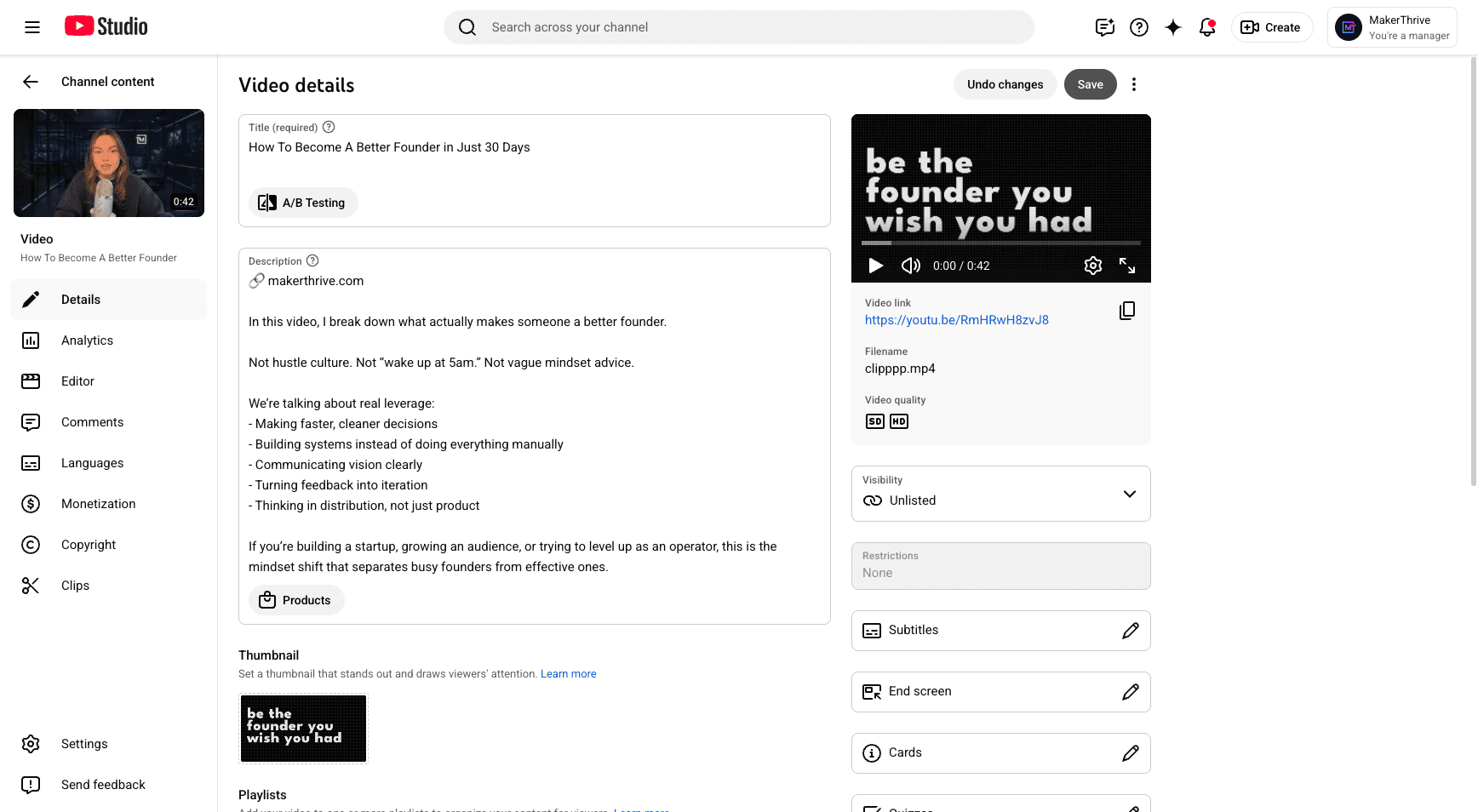Open the help question mark icon
The image size is (1478, 812).
click(x=1139, y=27)
